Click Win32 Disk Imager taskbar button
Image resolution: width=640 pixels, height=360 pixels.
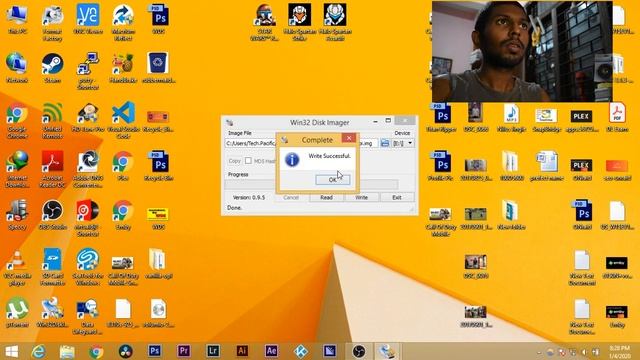coord(387,351)
